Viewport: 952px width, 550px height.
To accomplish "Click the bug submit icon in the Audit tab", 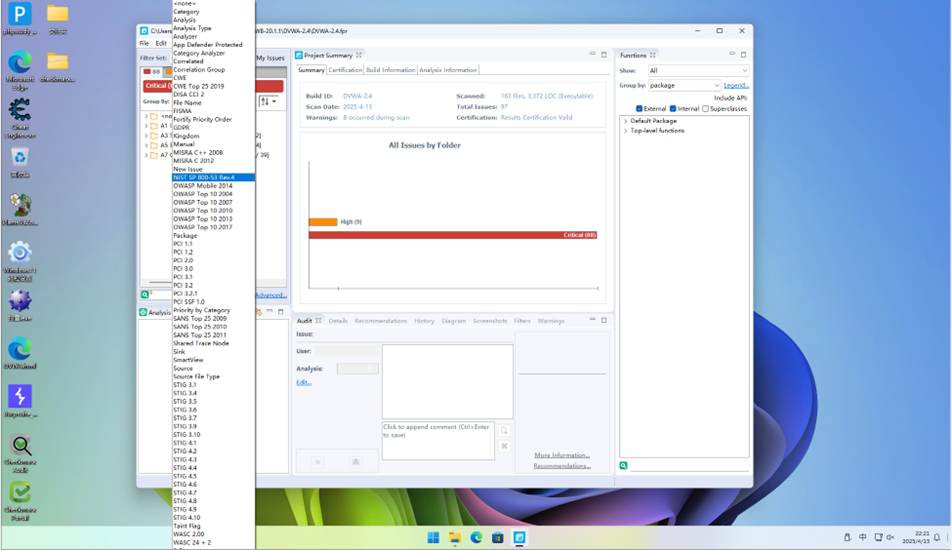I will coord(356,463).
